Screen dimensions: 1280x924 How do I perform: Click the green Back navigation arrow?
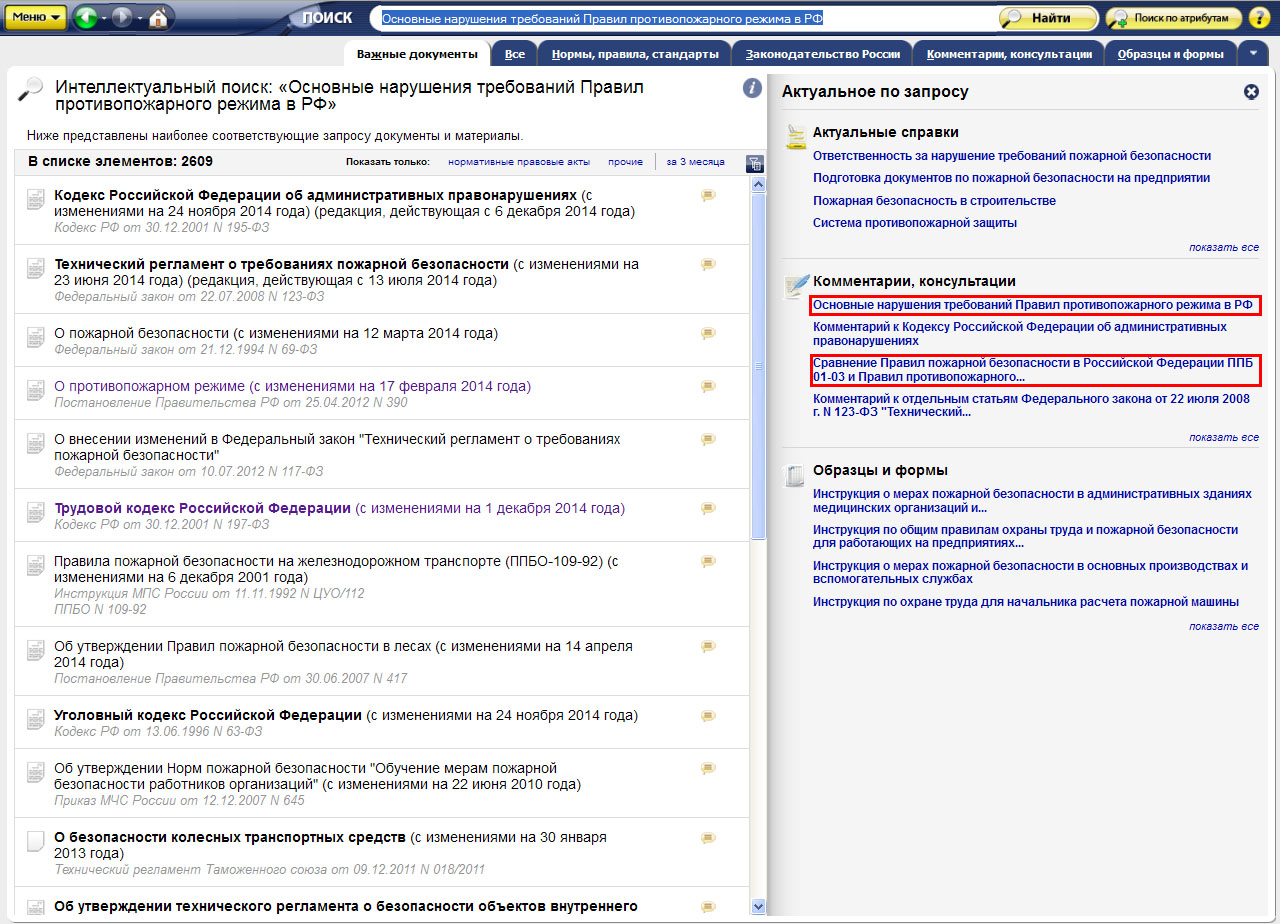pyautogui.click(x=85, y=18)
